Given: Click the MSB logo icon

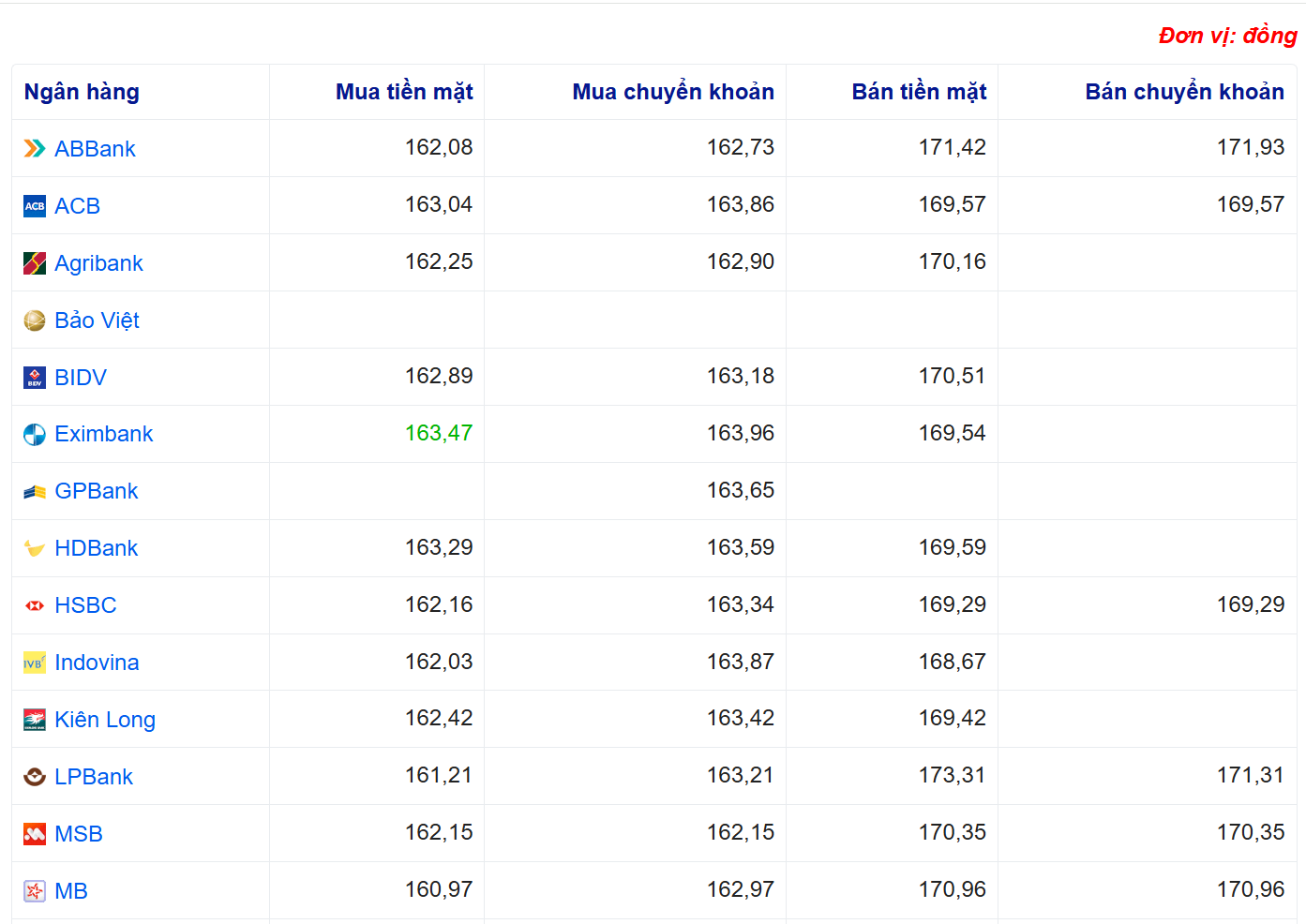Looking at the screenshot, I should (x=35, y=834).
